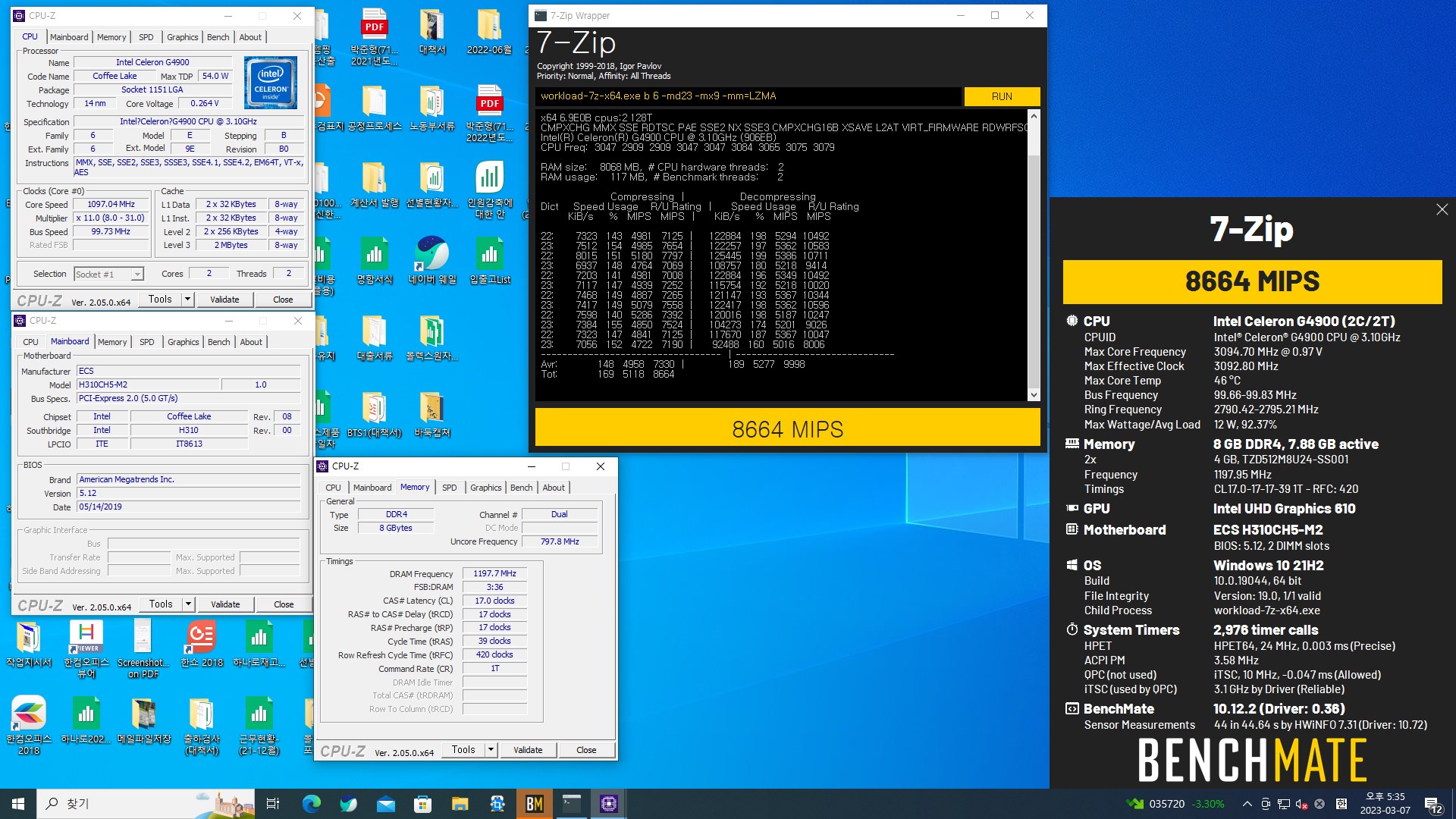Open the About tab in Memory CPU-Z window
The width and height of the screenshot is (1456, 819).
(554, 488)
